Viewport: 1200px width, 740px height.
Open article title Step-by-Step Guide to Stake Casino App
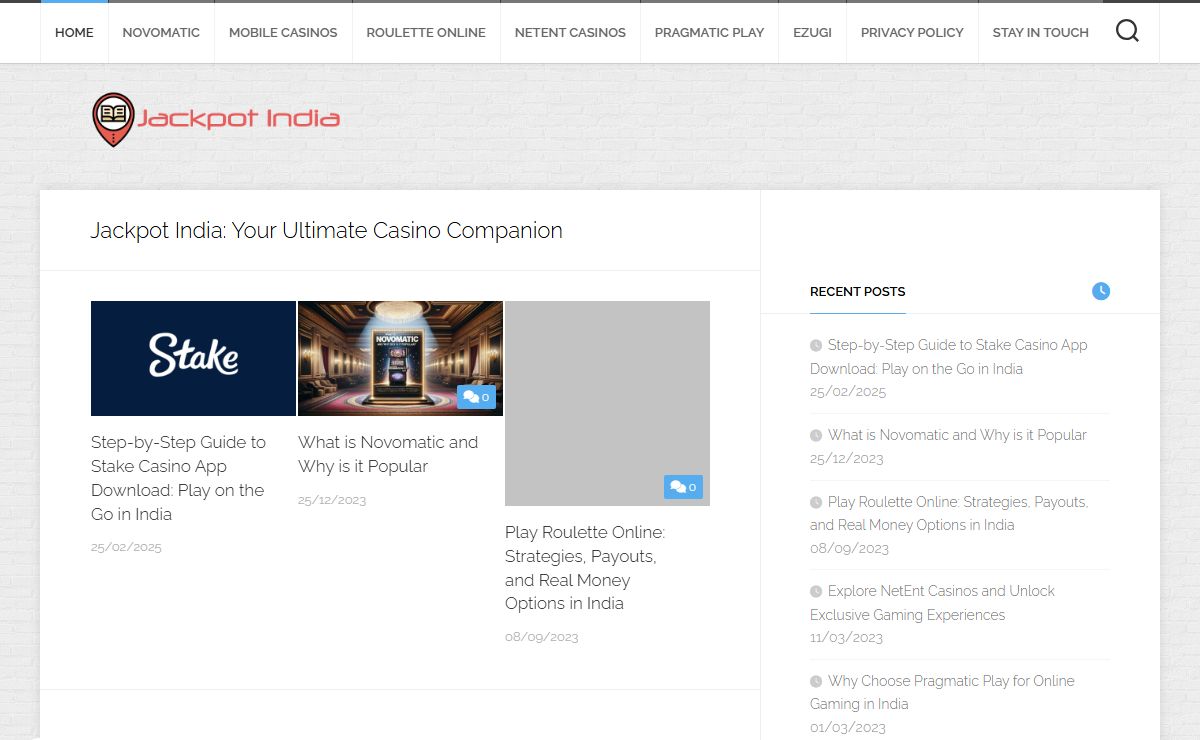tap(178, 478)
